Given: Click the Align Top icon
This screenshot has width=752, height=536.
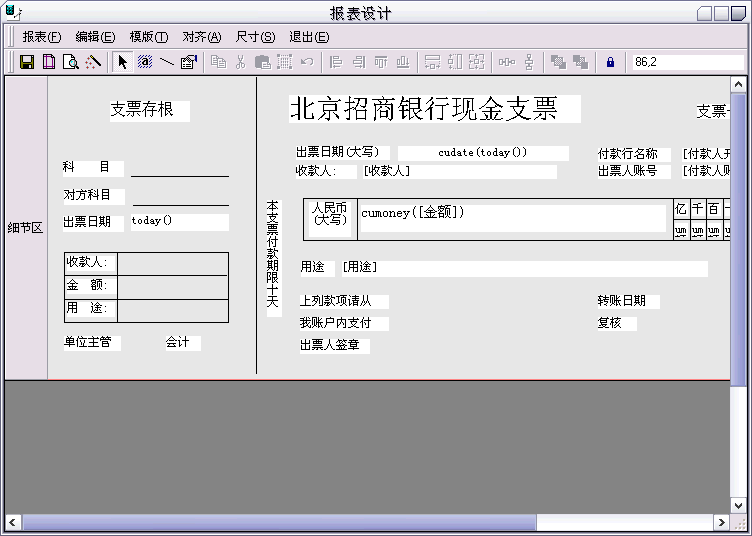Looking at the screenshot, I should (x=381, y=62).
